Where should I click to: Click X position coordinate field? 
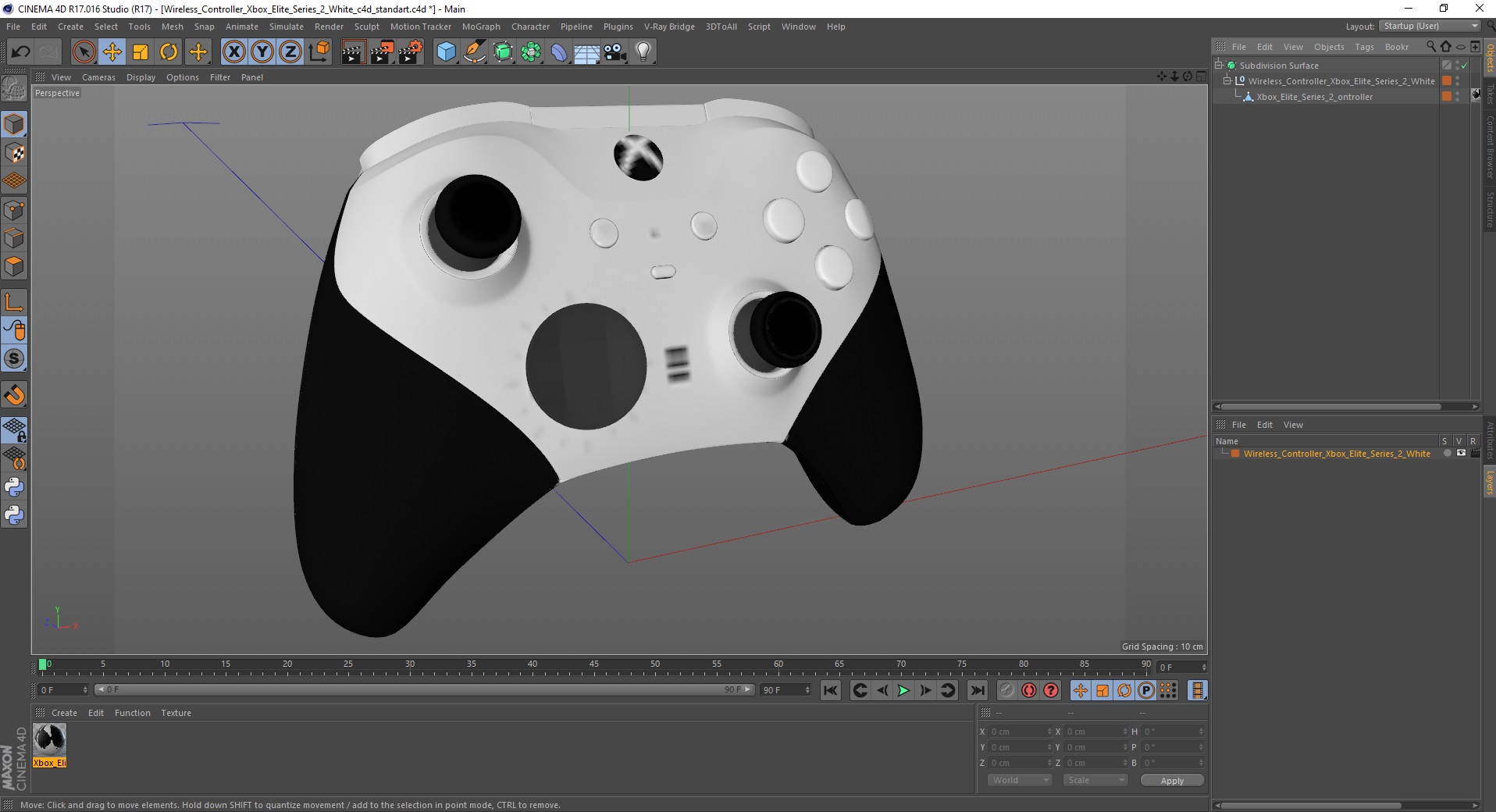(1020, 732)
